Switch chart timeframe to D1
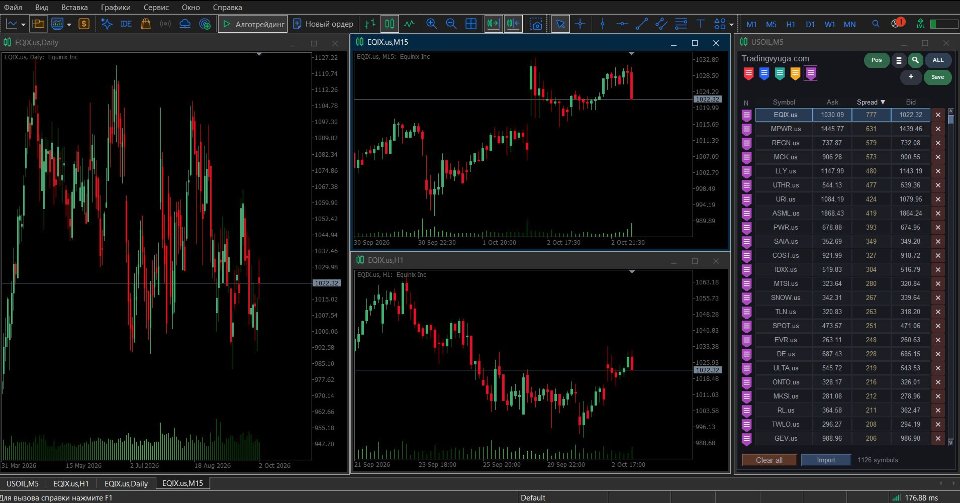960x503 pixels. point(810,24)
